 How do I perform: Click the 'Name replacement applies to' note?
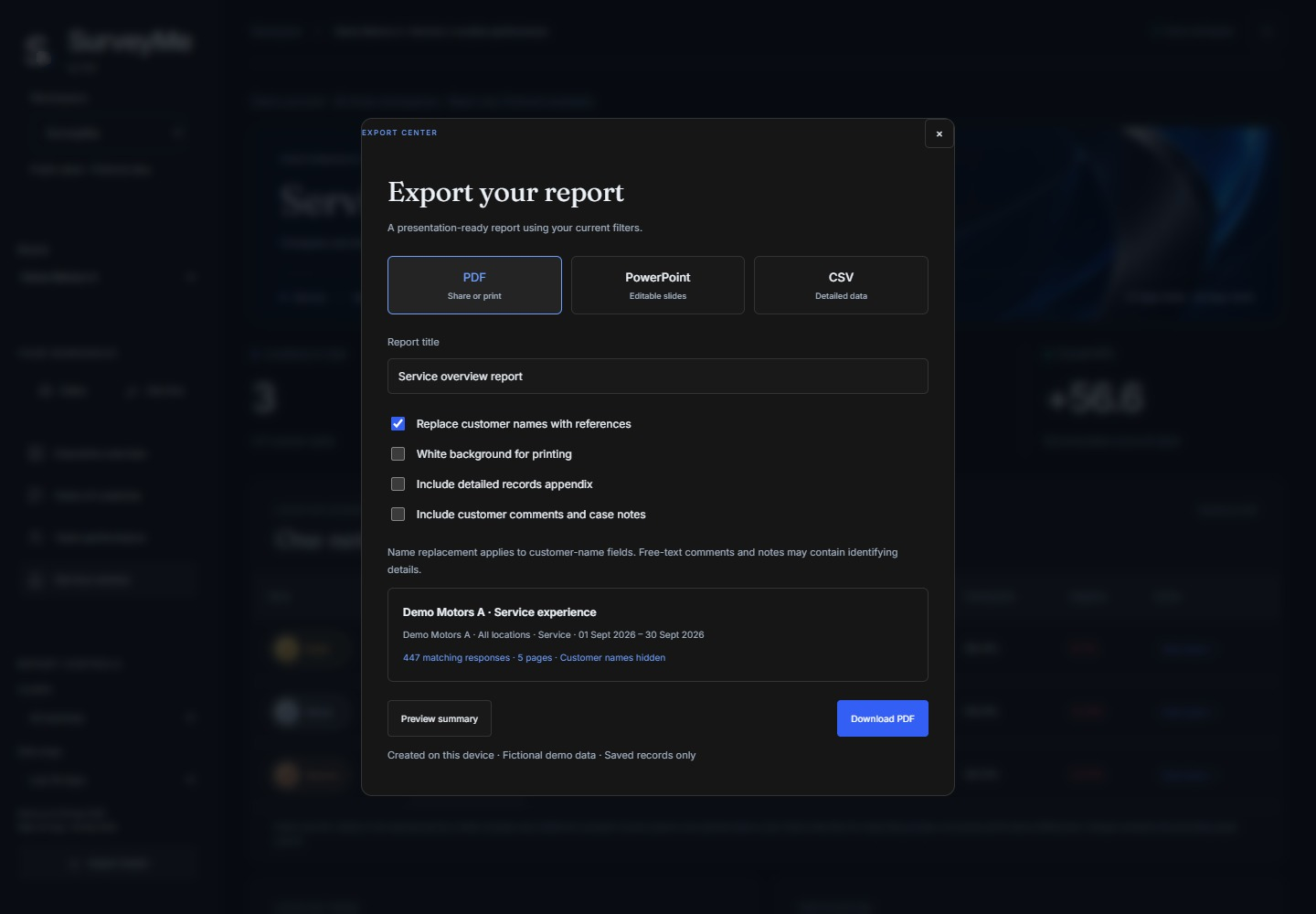[x=642, y=560]
